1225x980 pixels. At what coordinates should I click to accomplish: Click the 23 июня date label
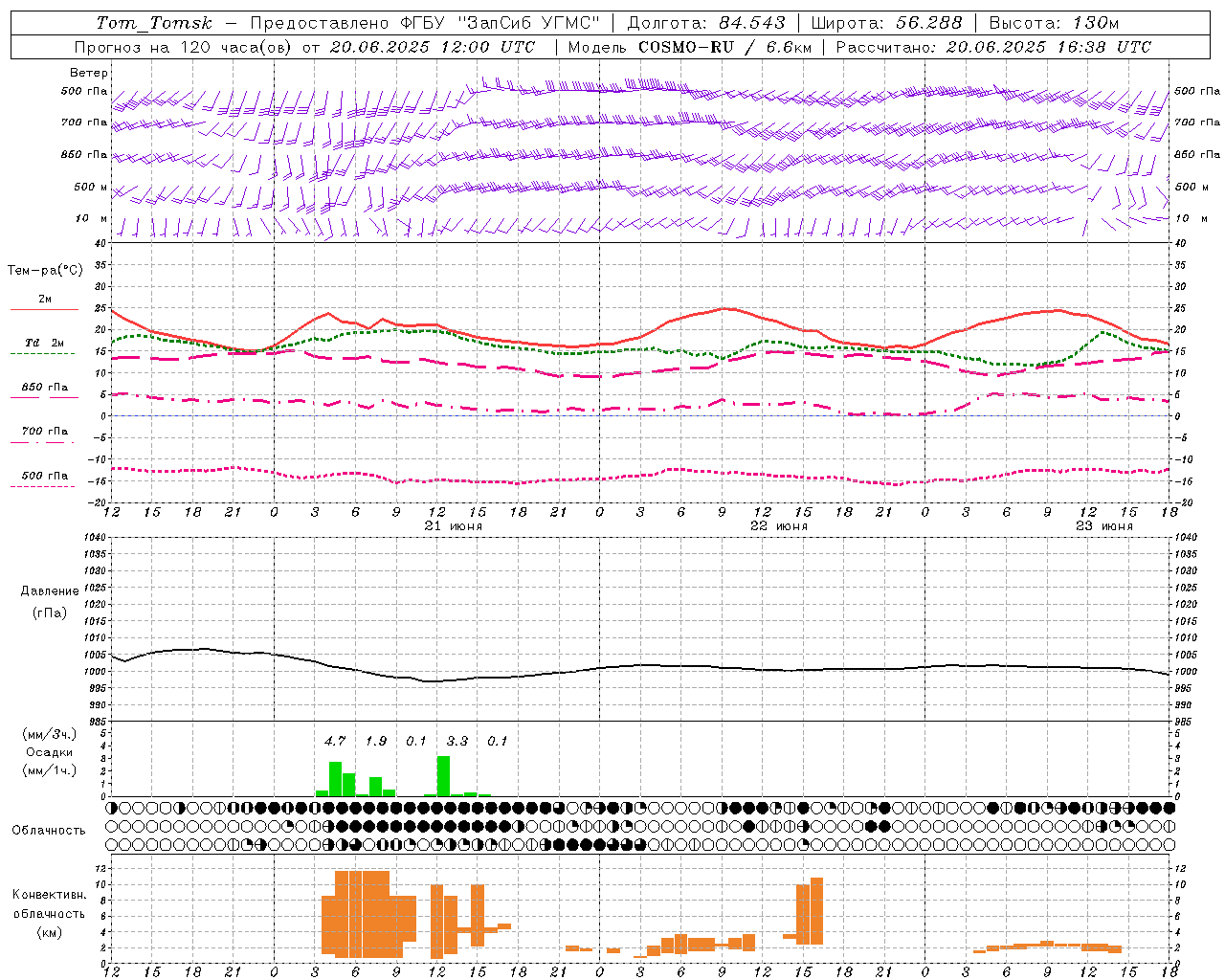(x=1103, y=526)
